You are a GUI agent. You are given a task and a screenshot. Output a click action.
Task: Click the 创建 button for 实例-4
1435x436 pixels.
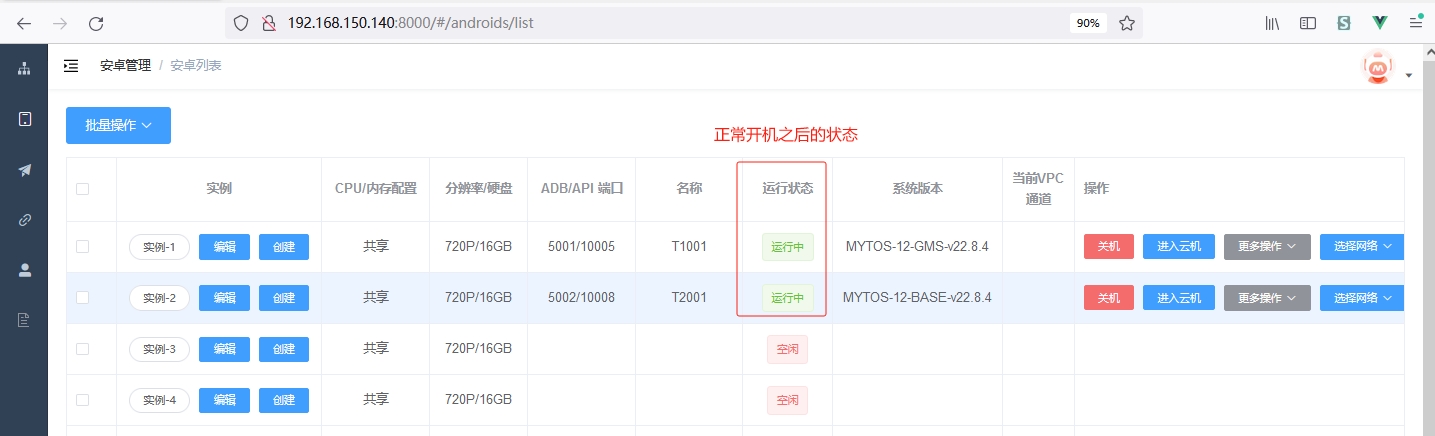tap(283, 400)
